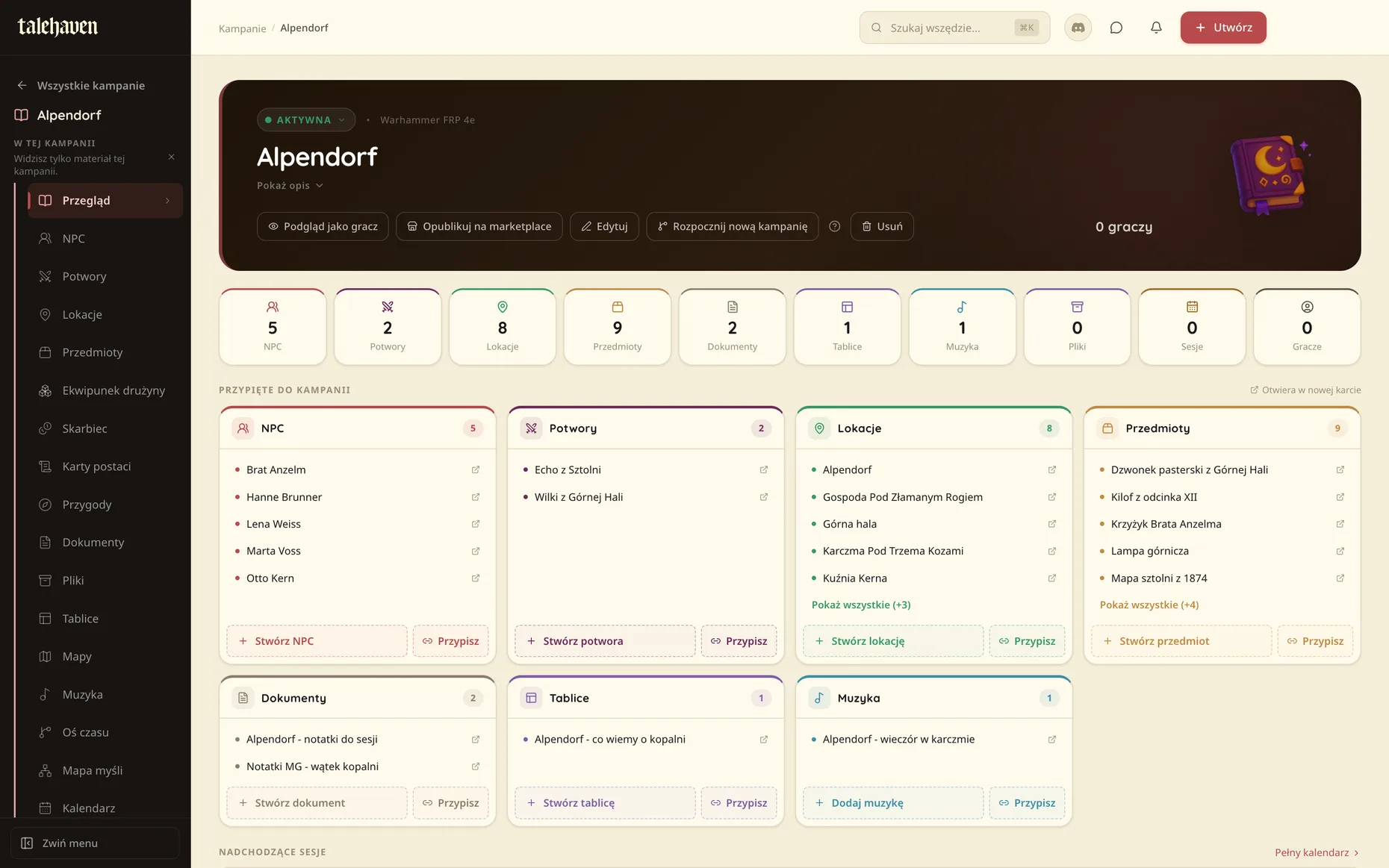Open the Lokacje stat card
Image resolution: width=1389 pixels, height=868 pixels.
503,327
